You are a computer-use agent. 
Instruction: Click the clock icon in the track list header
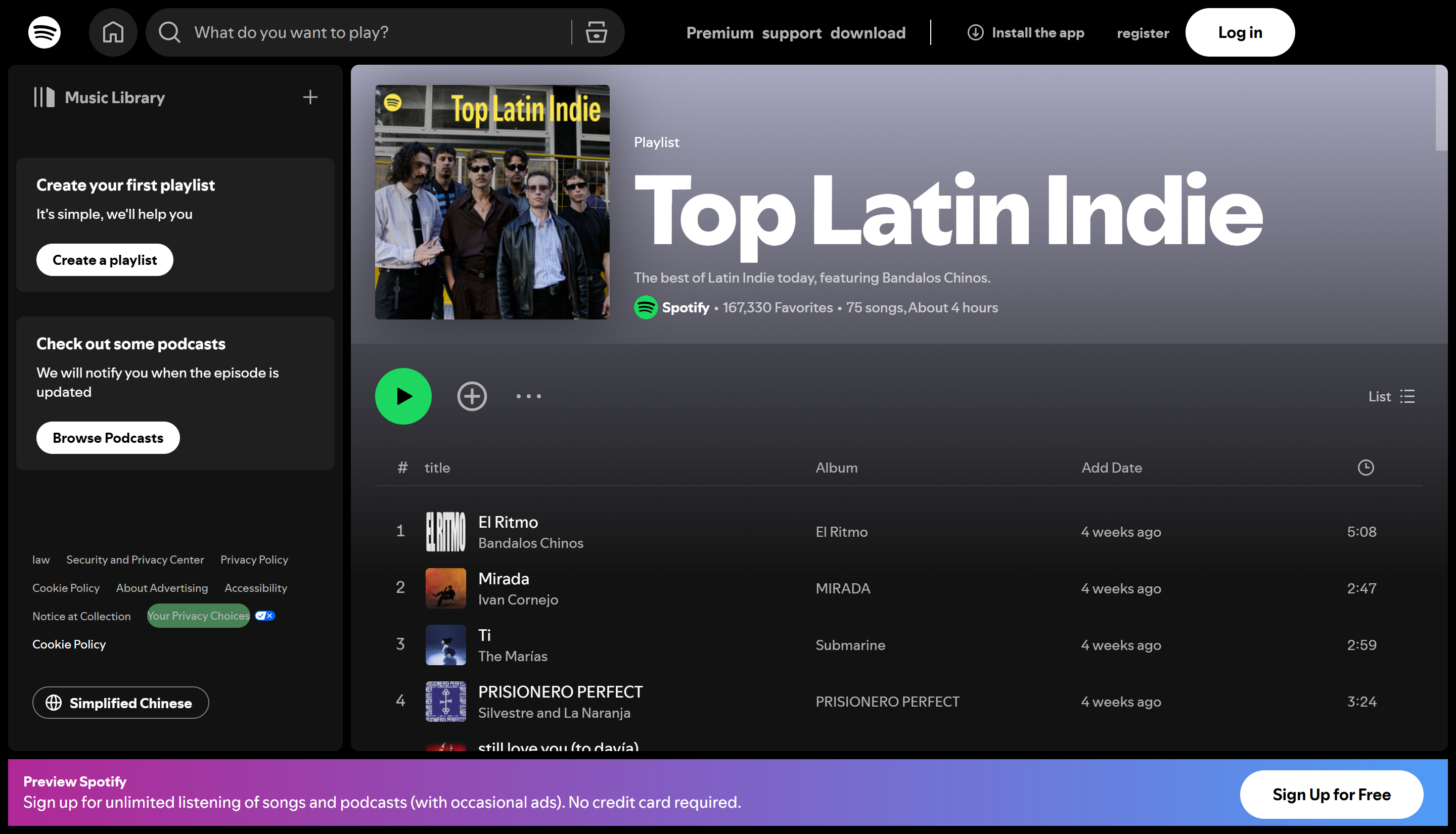(1366, 467)
